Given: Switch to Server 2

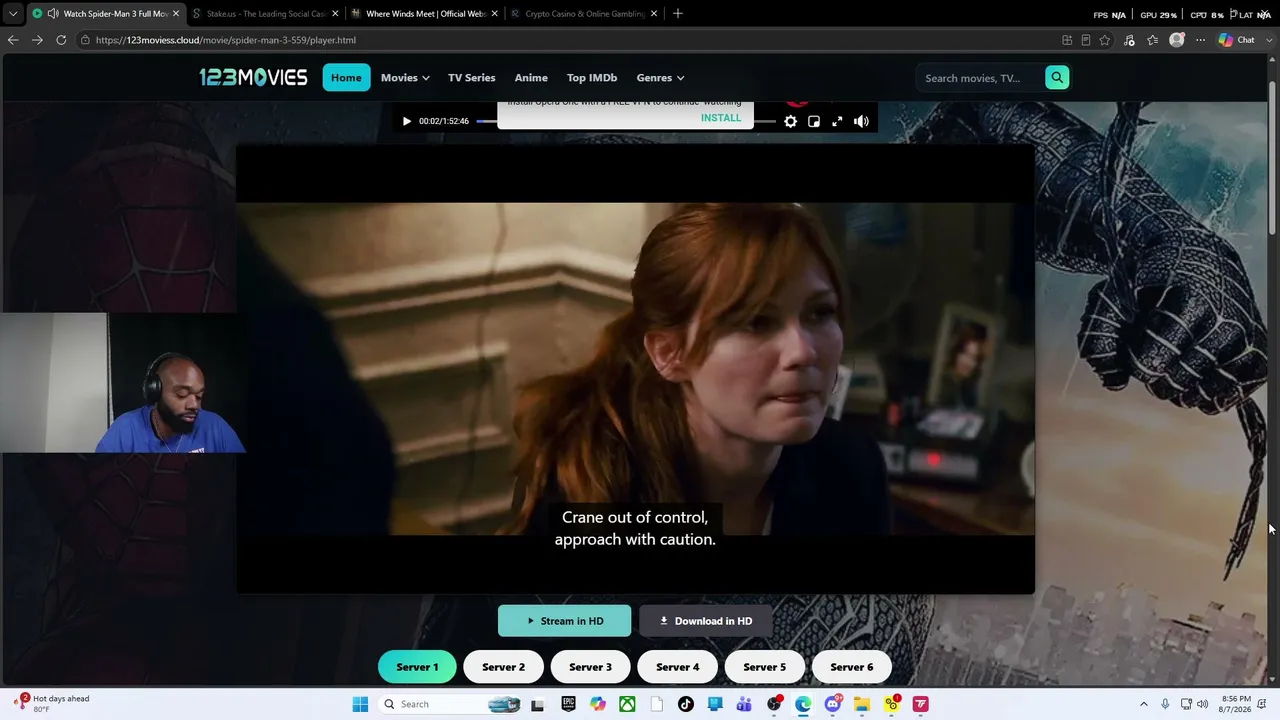Looking at the screenshot, I should click(503, 667).
